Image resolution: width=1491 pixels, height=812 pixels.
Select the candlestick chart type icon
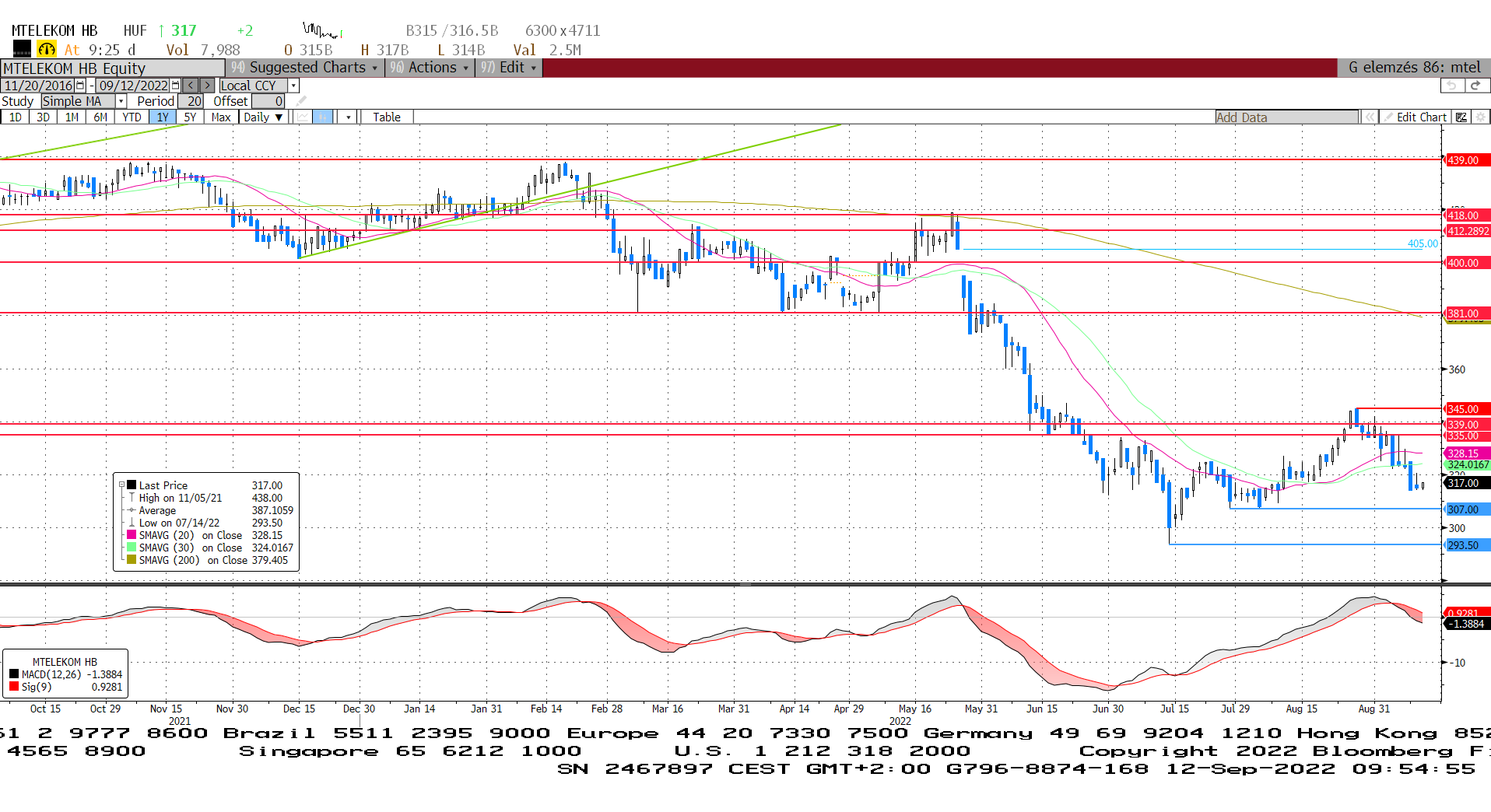point(323,117)
